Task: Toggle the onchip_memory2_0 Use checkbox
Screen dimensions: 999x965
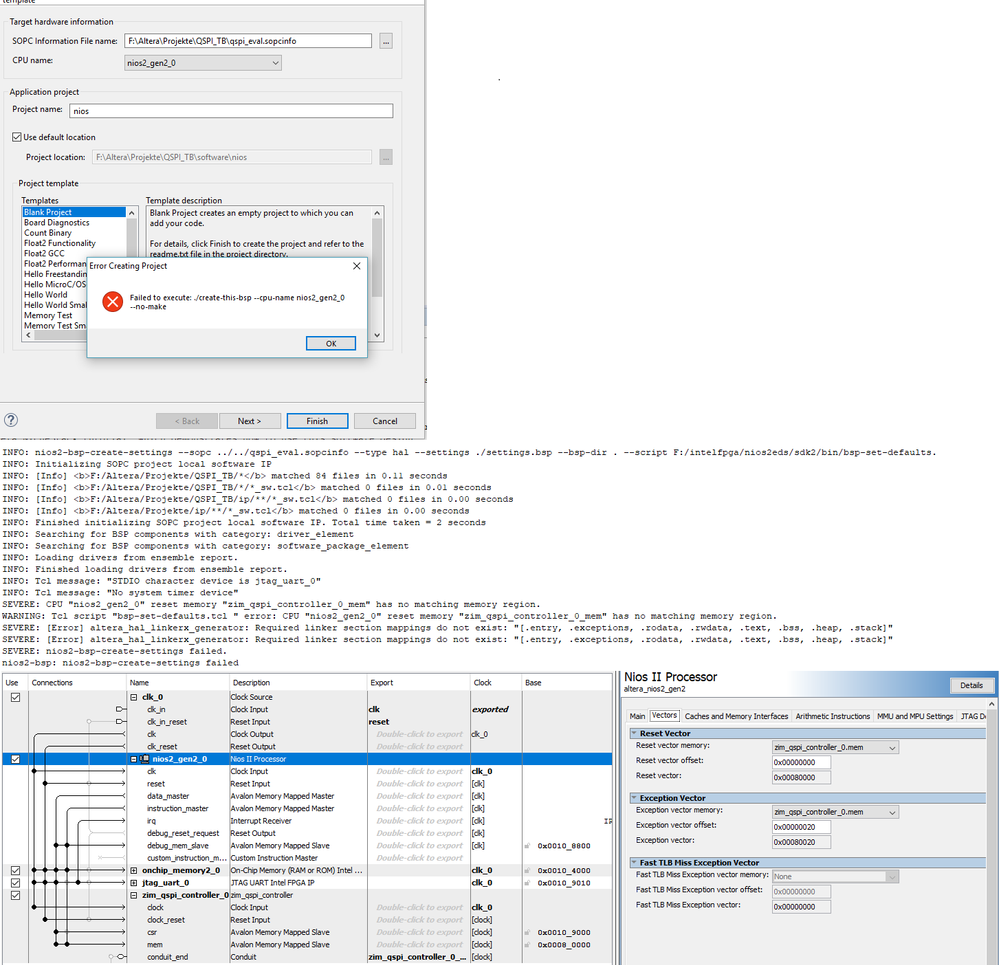Action: click(x=15, y=871)
